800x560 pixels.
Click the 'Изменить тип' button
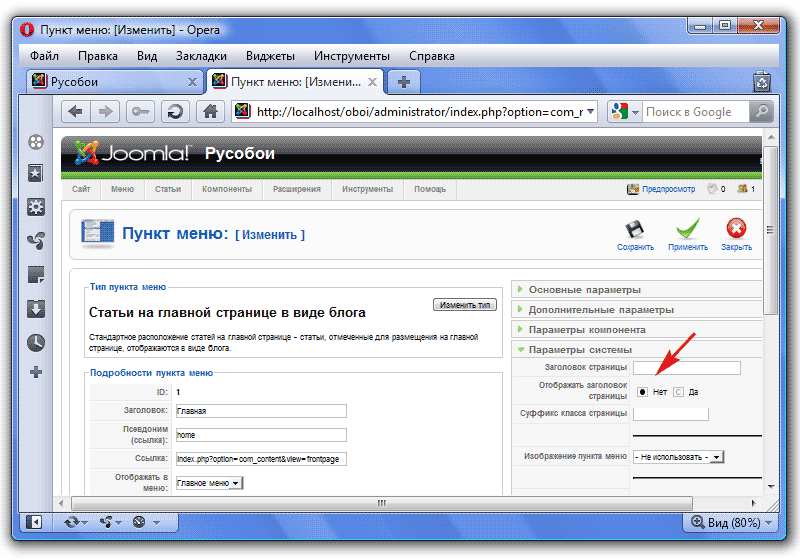tap(464, 304)
